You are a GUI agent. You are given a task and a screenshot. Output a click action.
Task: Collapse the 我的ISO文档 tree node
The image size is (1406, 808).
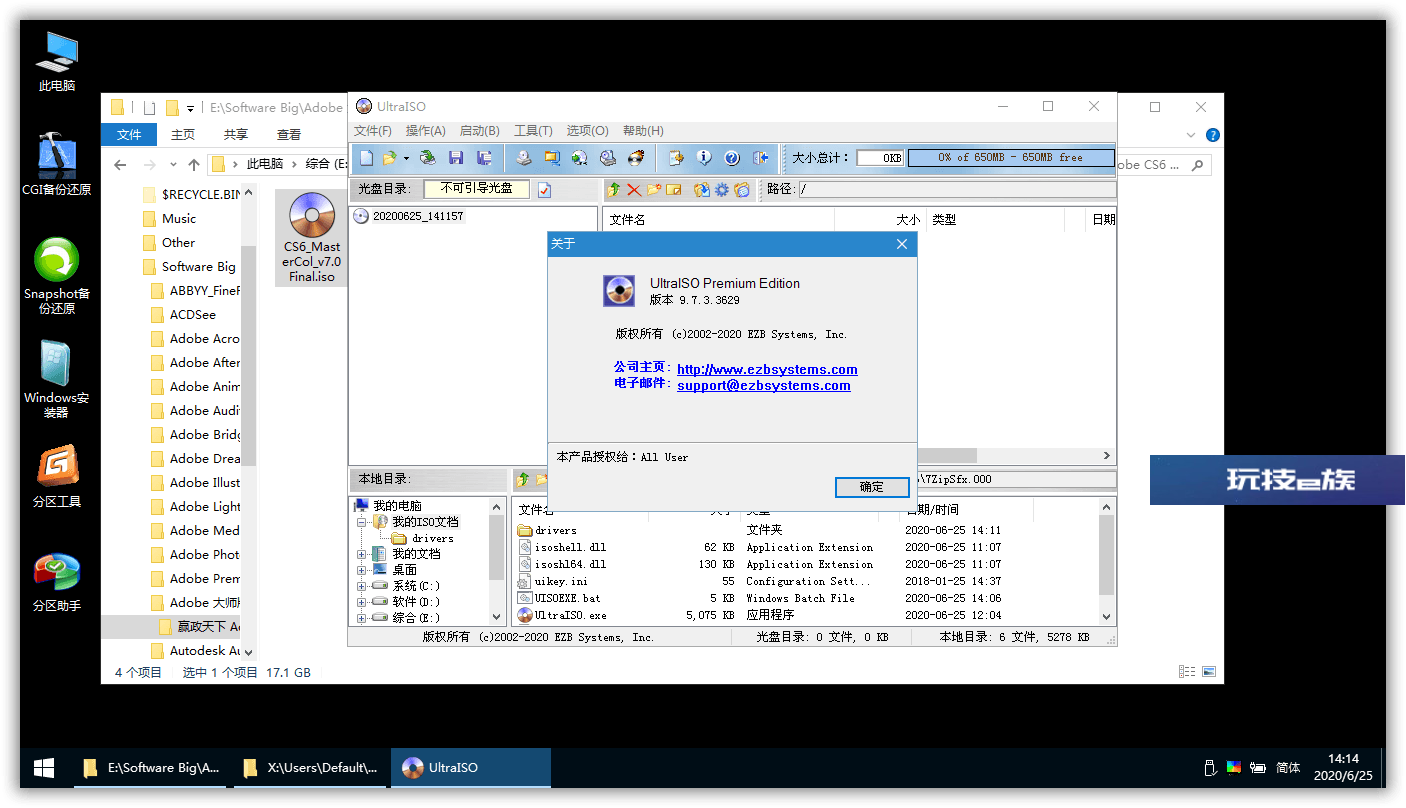[362, 522]
